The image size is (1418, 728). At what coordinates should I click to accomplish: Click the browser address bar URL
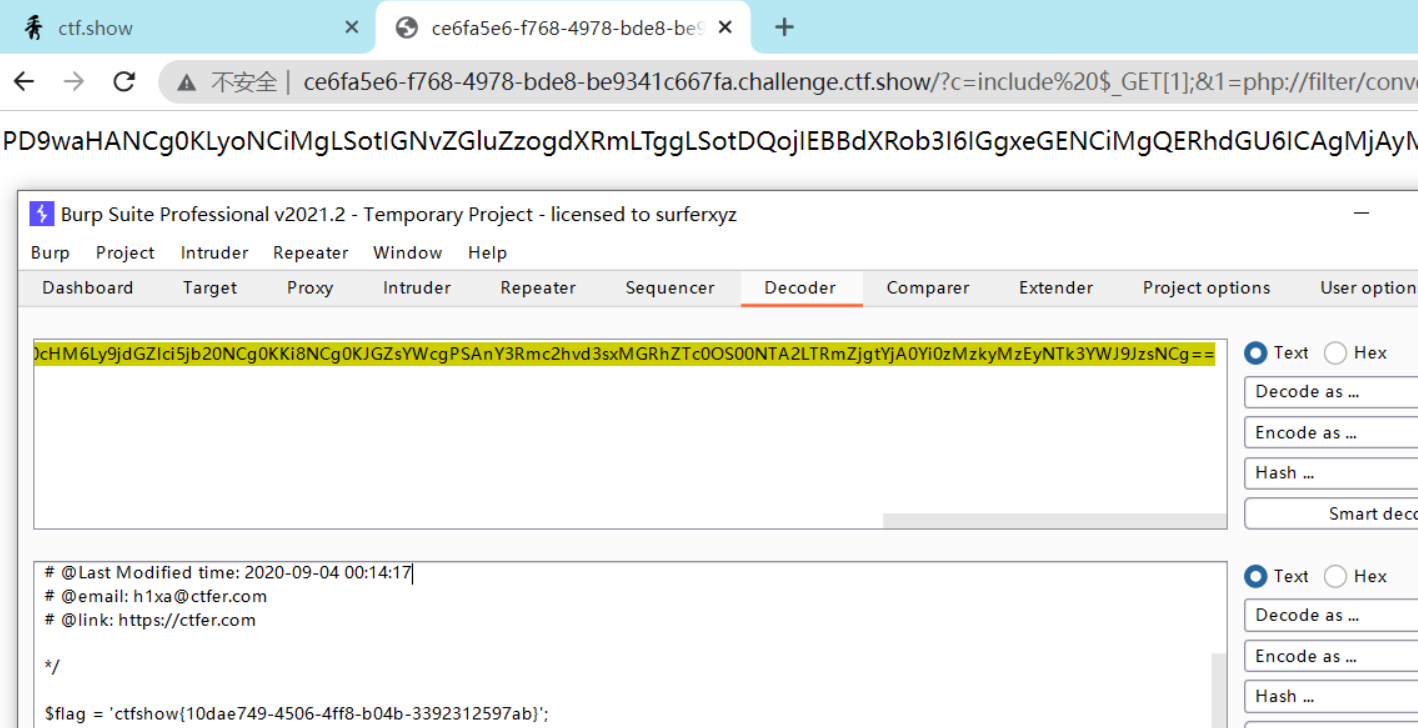[x=860, y=83]
